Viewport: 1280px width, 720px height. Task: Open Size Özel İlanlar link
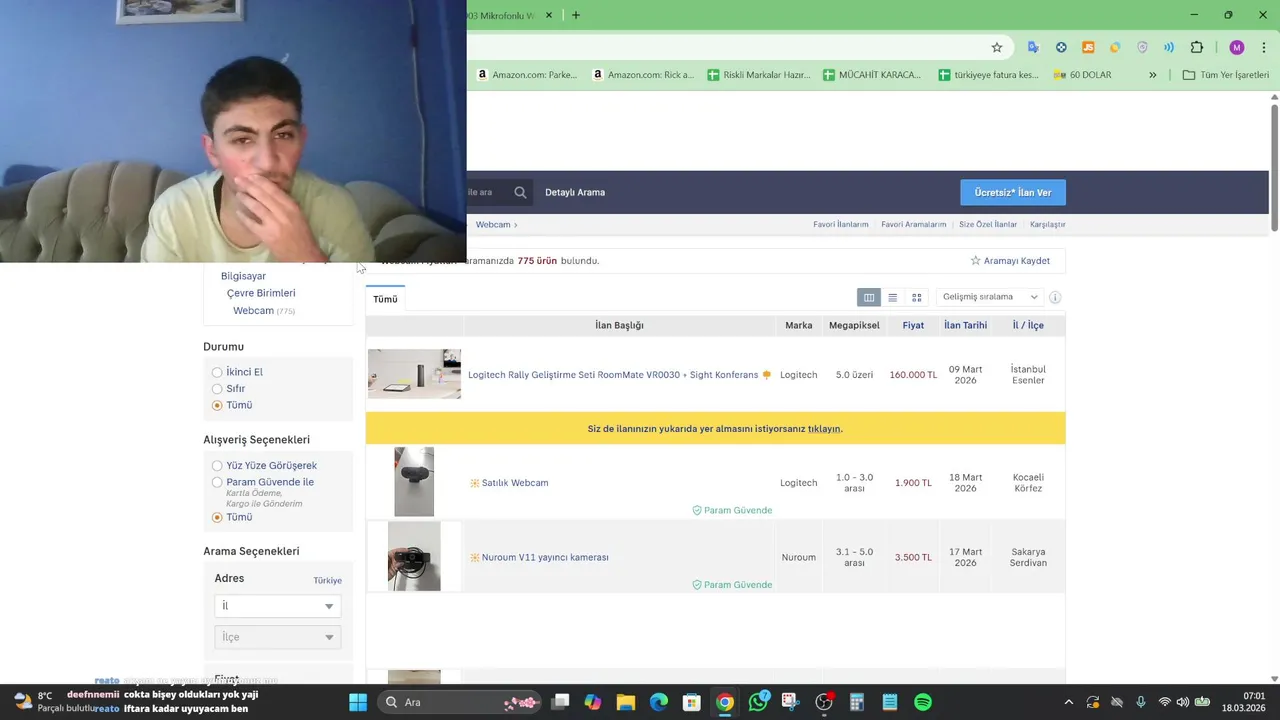coord(988,224)
